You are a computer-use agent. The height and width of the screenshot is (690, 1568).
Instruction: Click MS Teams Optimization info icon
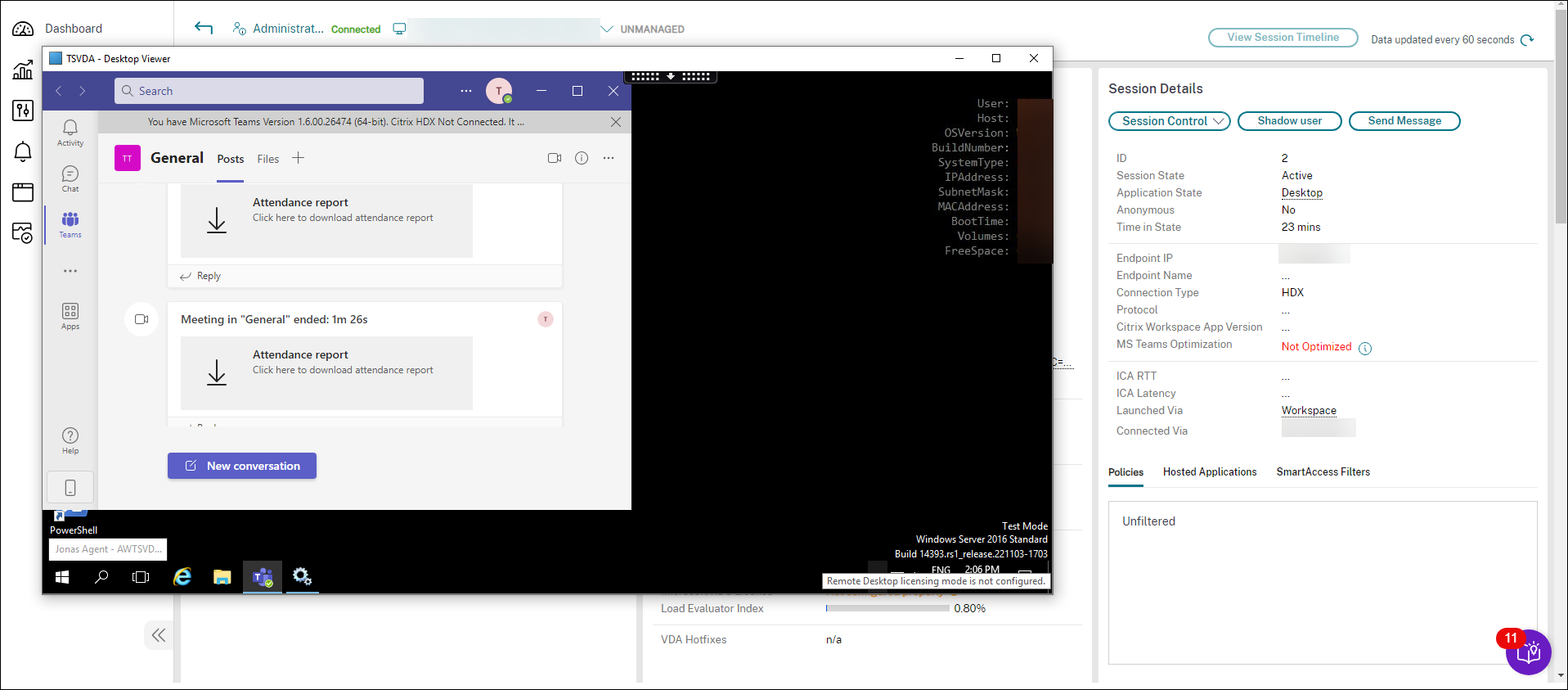1365,348
